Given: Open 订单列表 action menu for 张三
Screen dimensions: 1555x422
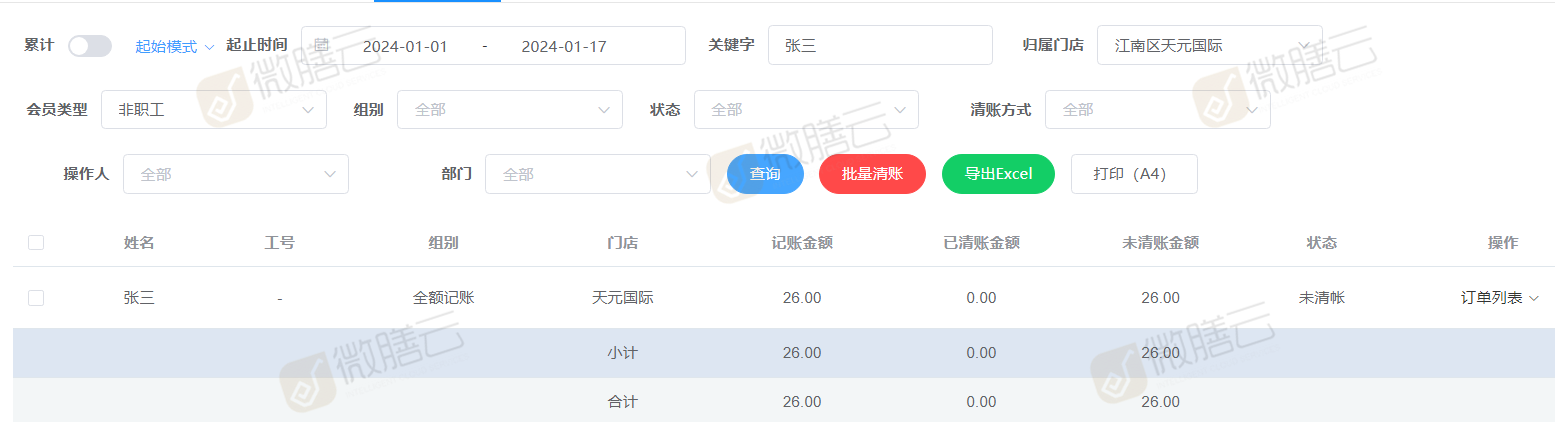Looking at the screenshot, I should click(1499, 297).
